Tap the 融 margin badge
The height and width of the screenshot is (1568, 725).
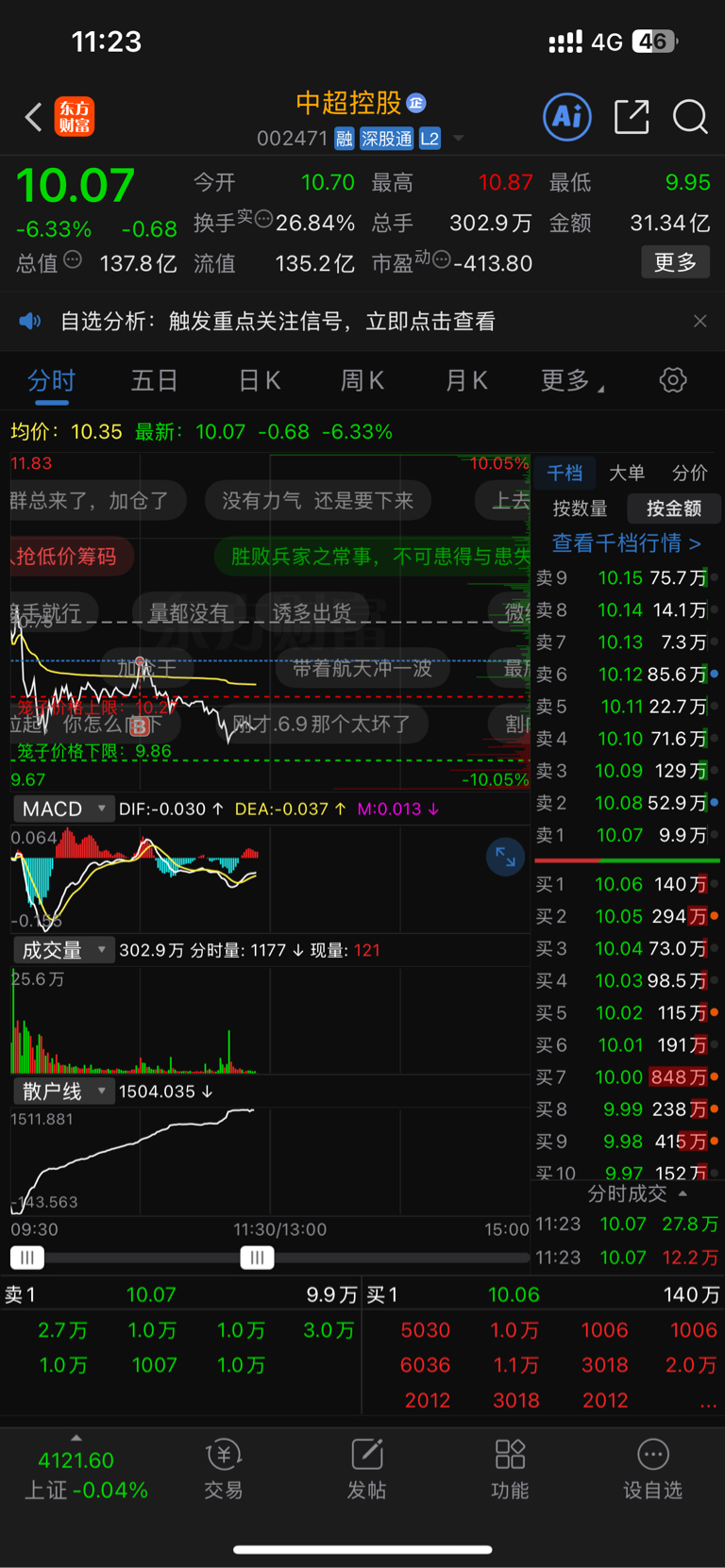coord(344,139)
